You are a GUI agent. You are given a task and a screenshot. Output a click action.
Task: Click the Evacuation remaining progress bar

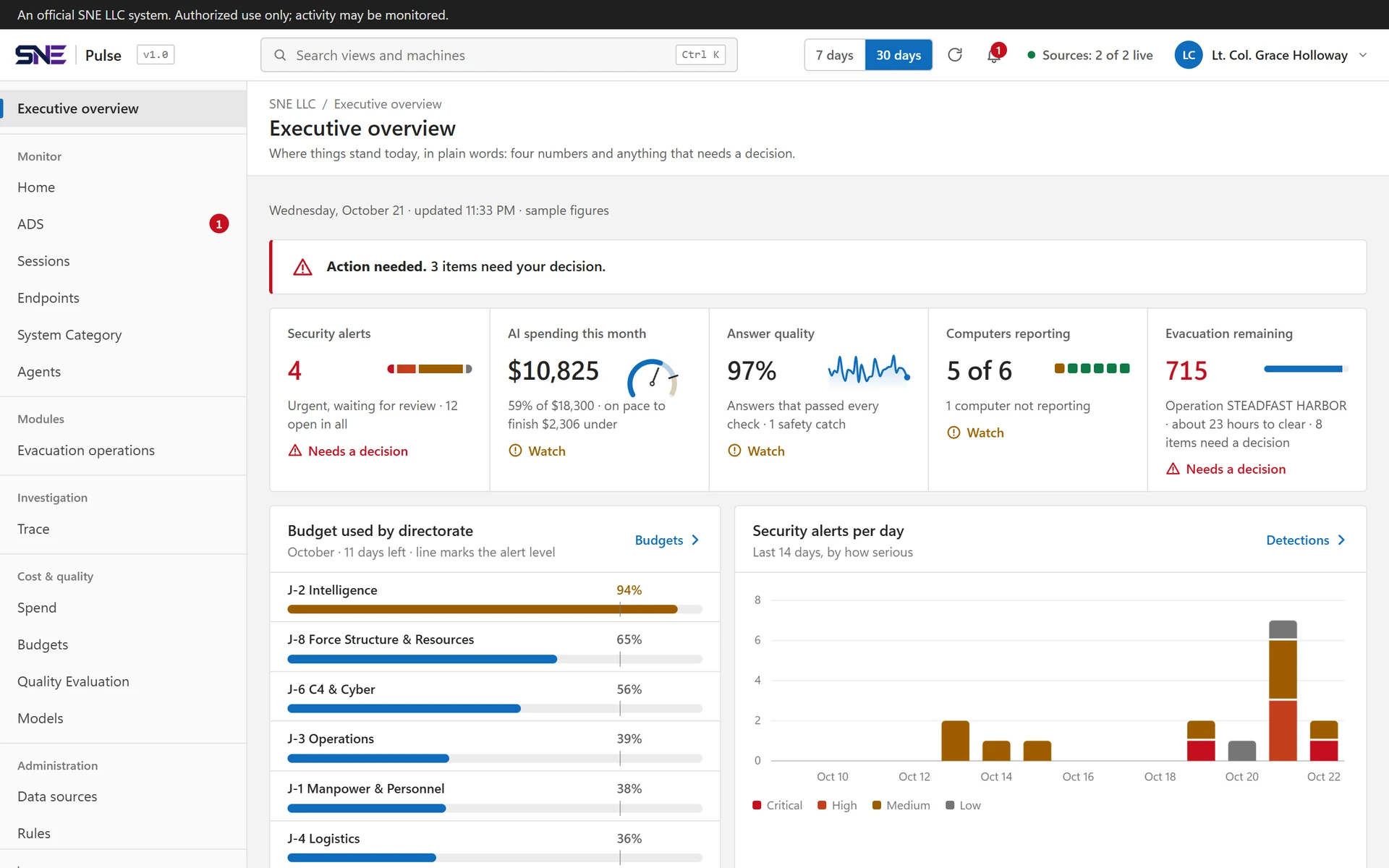click(x=1306, y=369)
